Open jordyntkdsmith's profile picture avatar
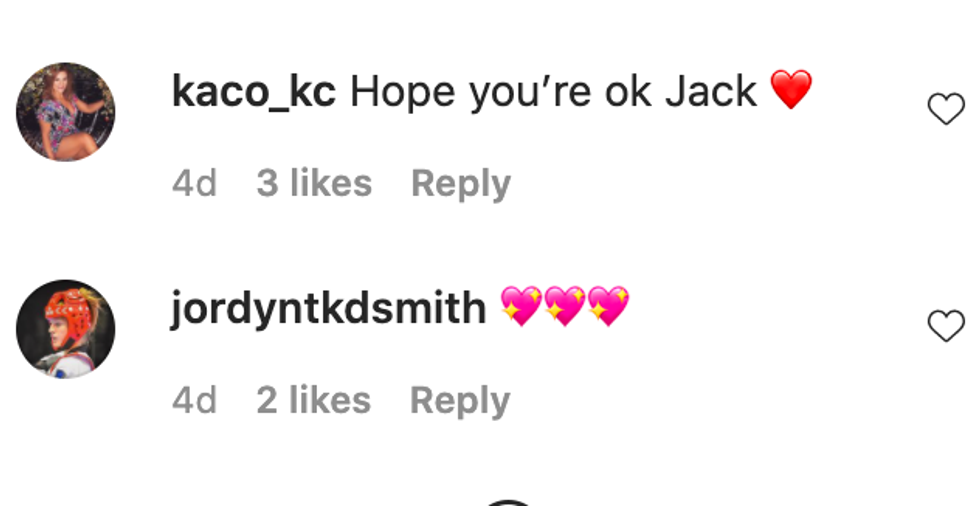This screenshot has height=506, width=980. pyautogui.click(x=66, y=329)
